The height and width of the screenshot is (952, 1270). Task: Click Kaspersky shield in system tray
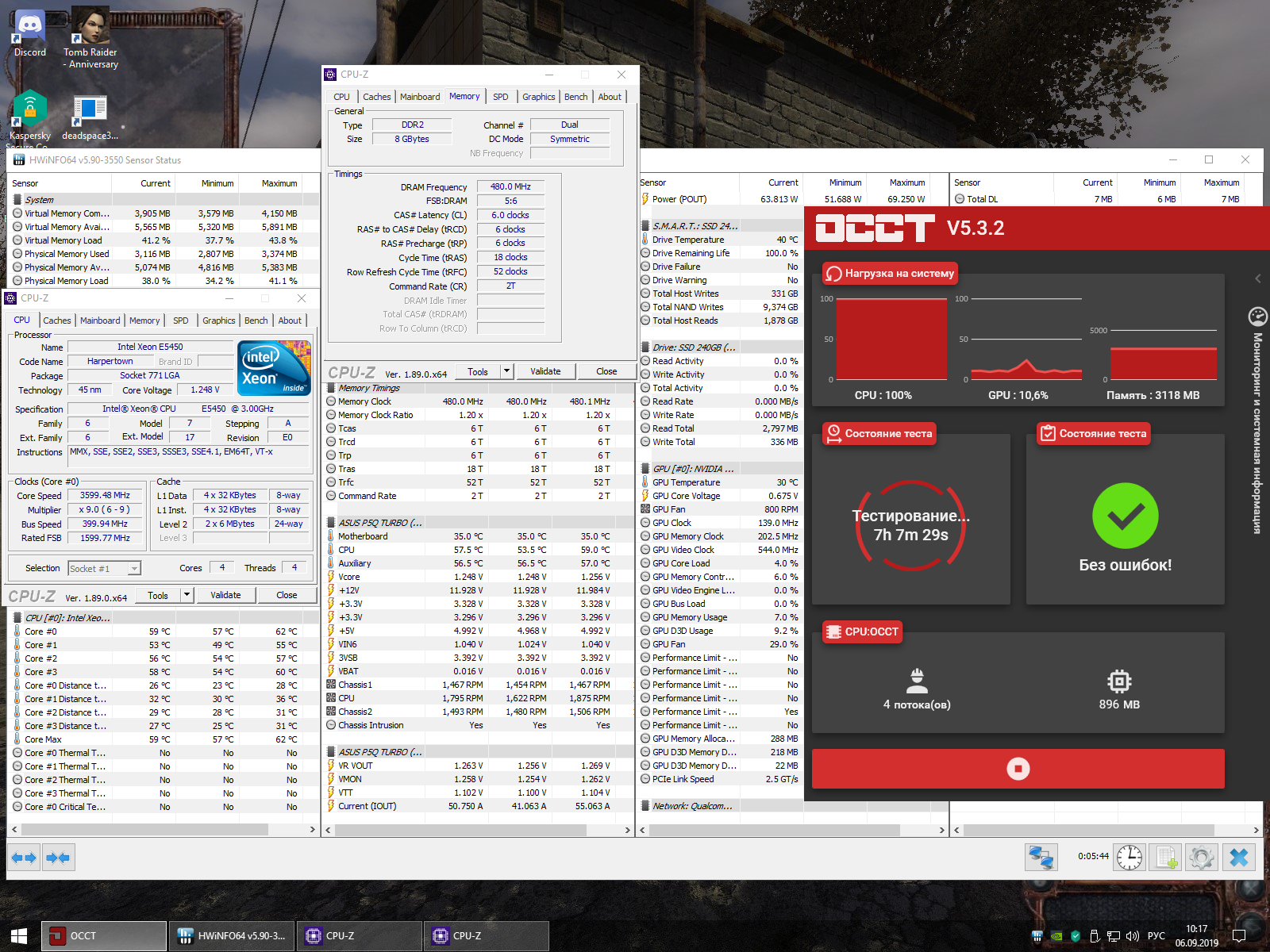1076,936
